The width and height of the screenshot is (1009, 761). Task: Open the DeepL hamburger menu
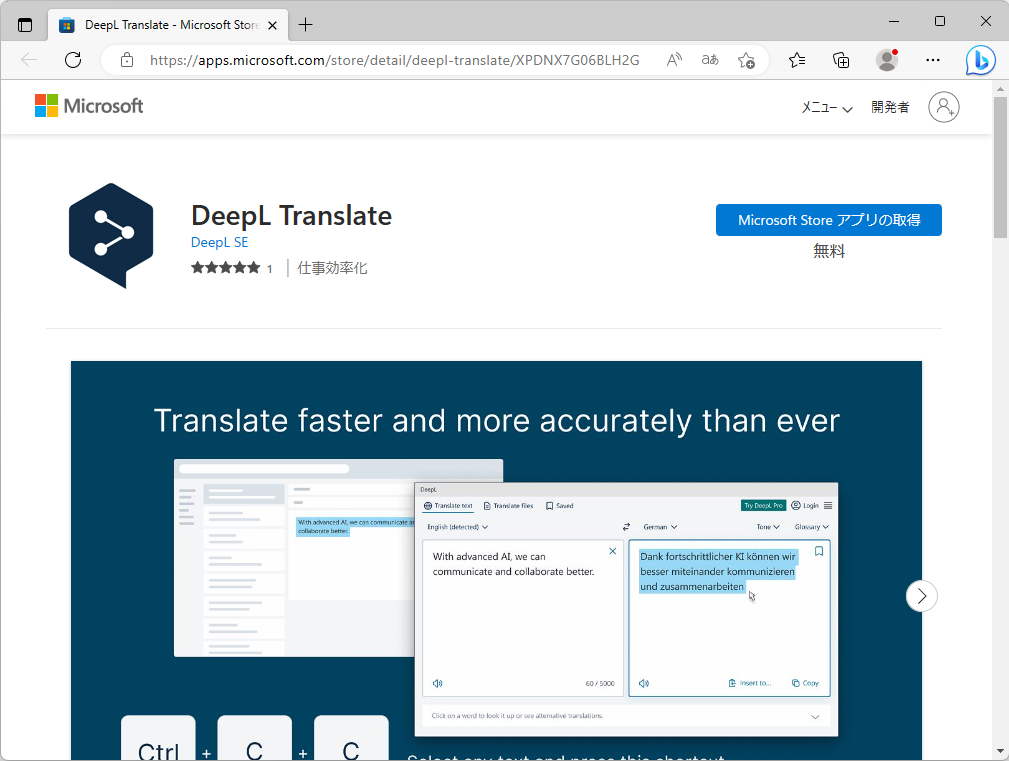(x=827, y=505)
